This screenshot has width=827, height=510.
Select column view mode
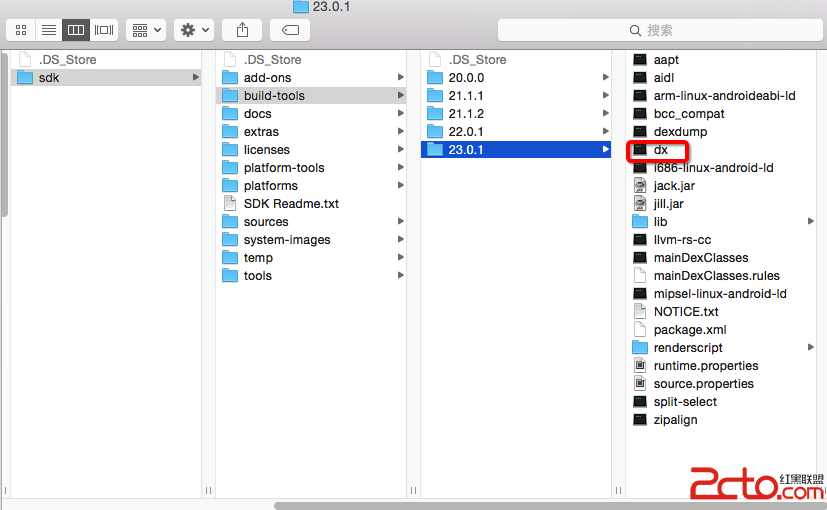tap(76, 30)
